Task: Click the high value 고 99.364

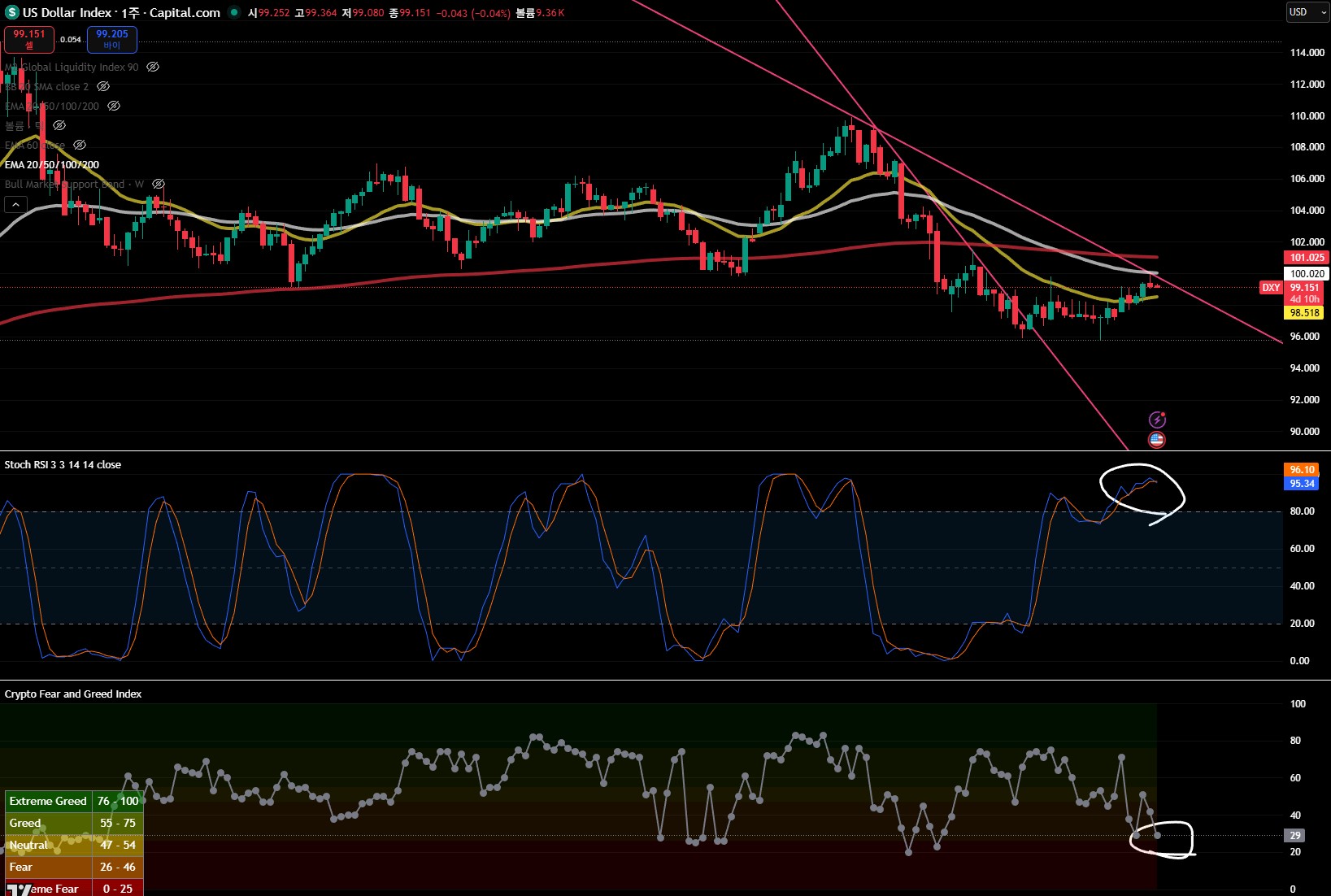Action: [x=315, y=12]
